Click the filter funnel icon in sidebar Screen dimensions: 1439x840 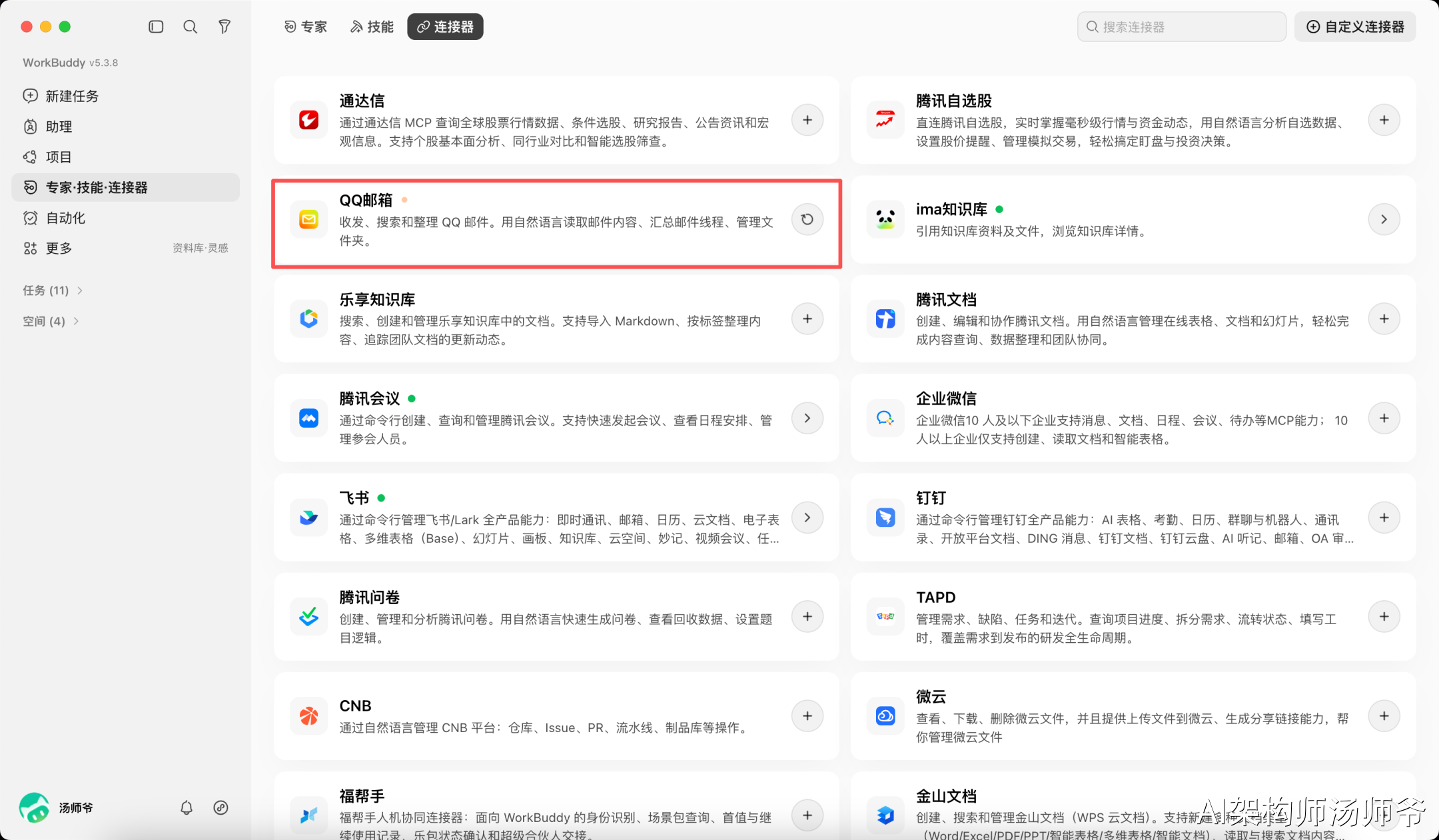(x=225, y=27)
